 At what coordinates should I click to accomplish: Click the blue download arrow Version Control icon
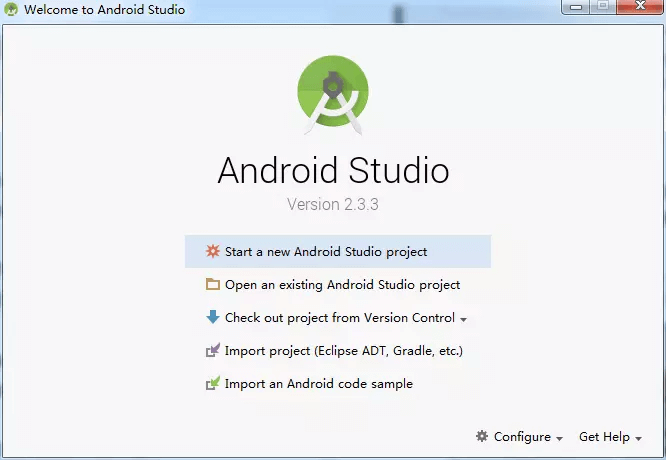tap(212, 317)
